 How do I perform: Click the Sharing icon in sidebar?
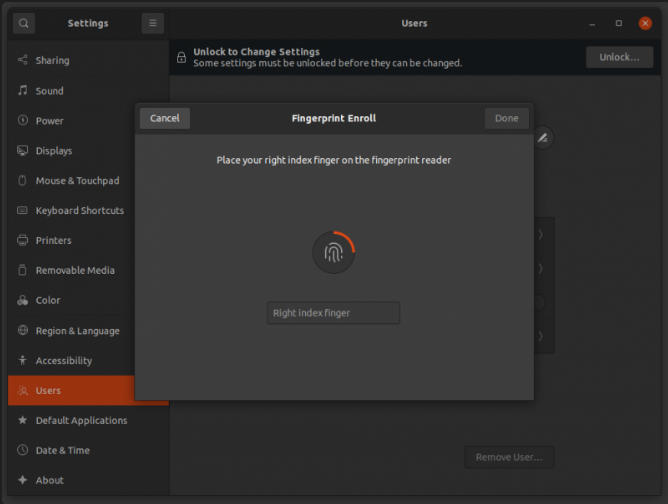23,60
